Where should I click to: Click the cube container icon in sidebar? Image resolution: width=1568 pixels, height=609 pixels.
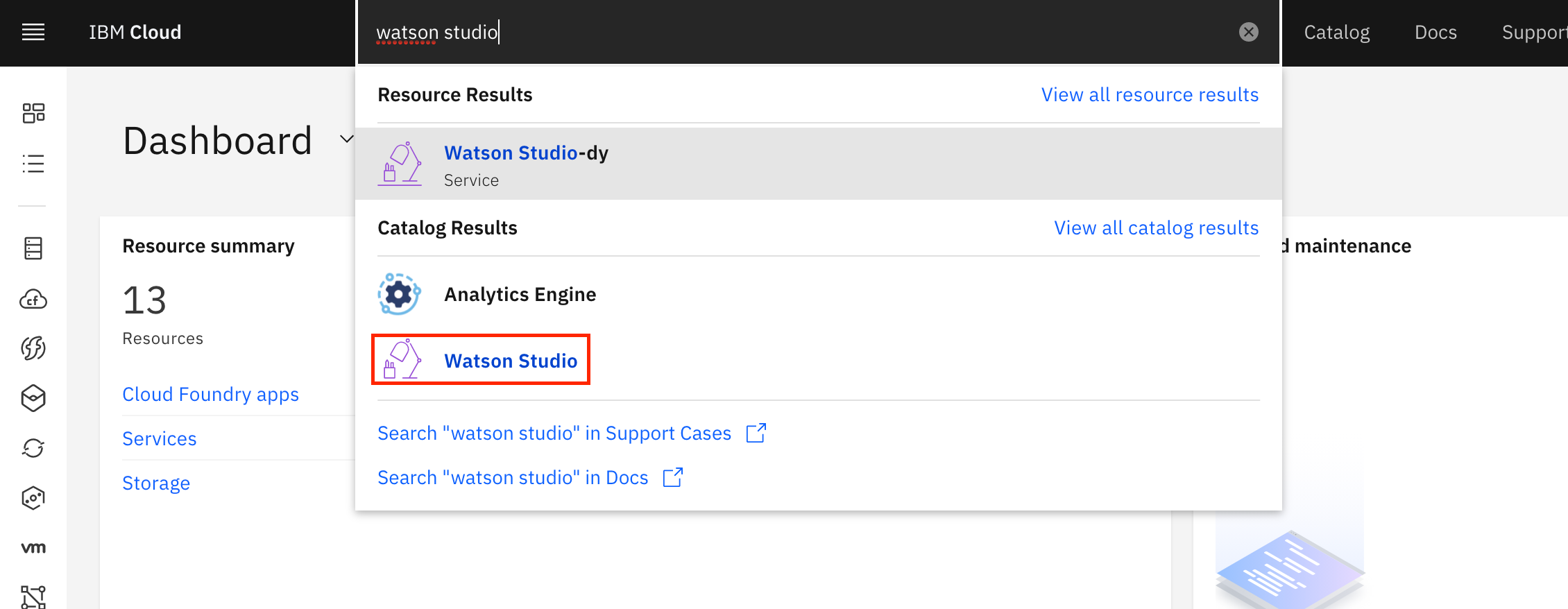pos(33,398)
